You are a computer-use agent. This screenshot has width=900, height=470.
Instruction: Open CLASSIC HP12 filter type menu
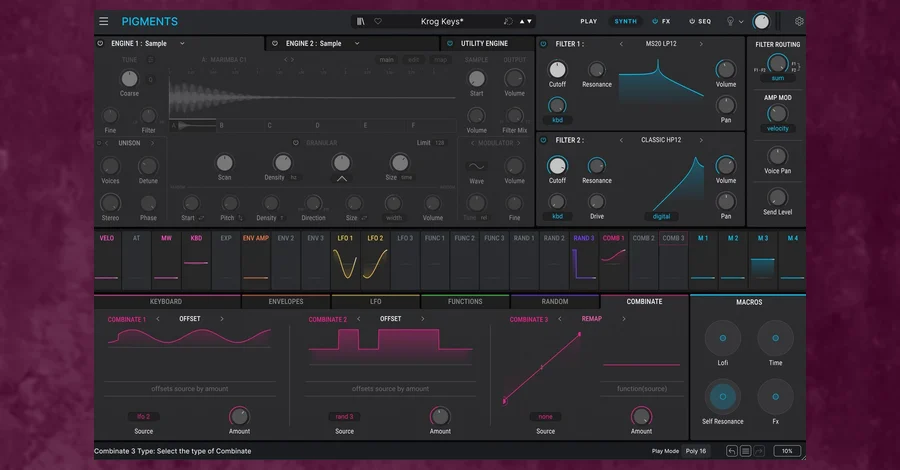tap(661, 140)
